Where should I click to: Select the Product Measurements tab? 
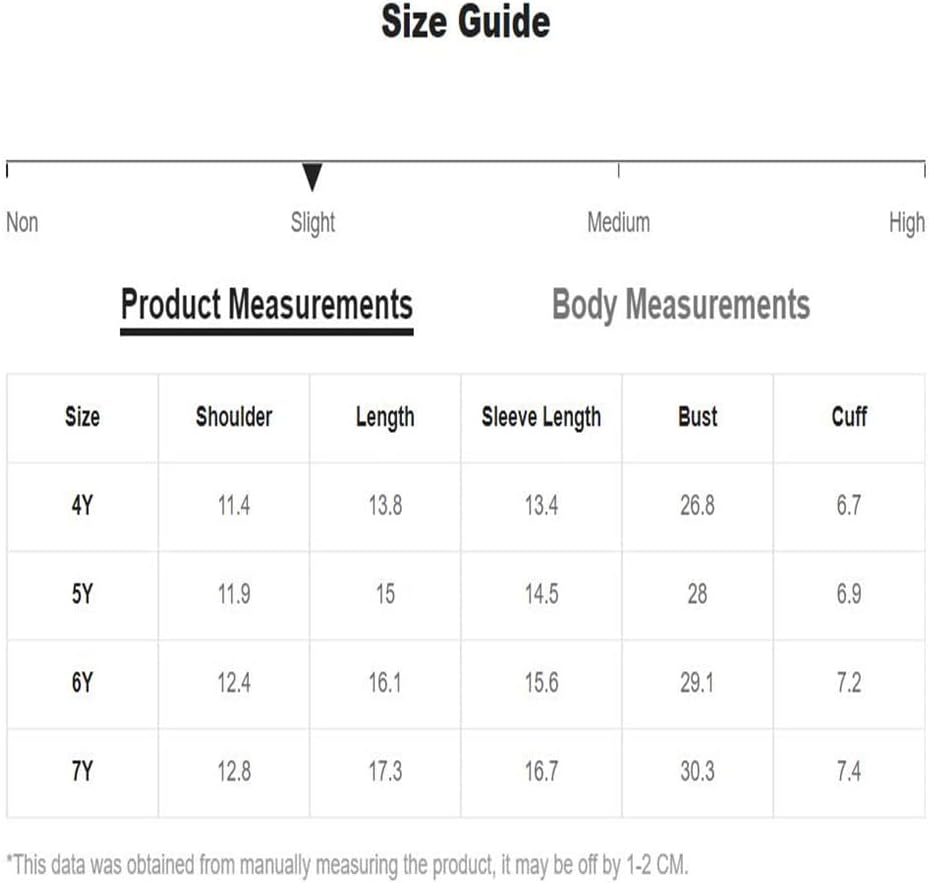point(267,305)
